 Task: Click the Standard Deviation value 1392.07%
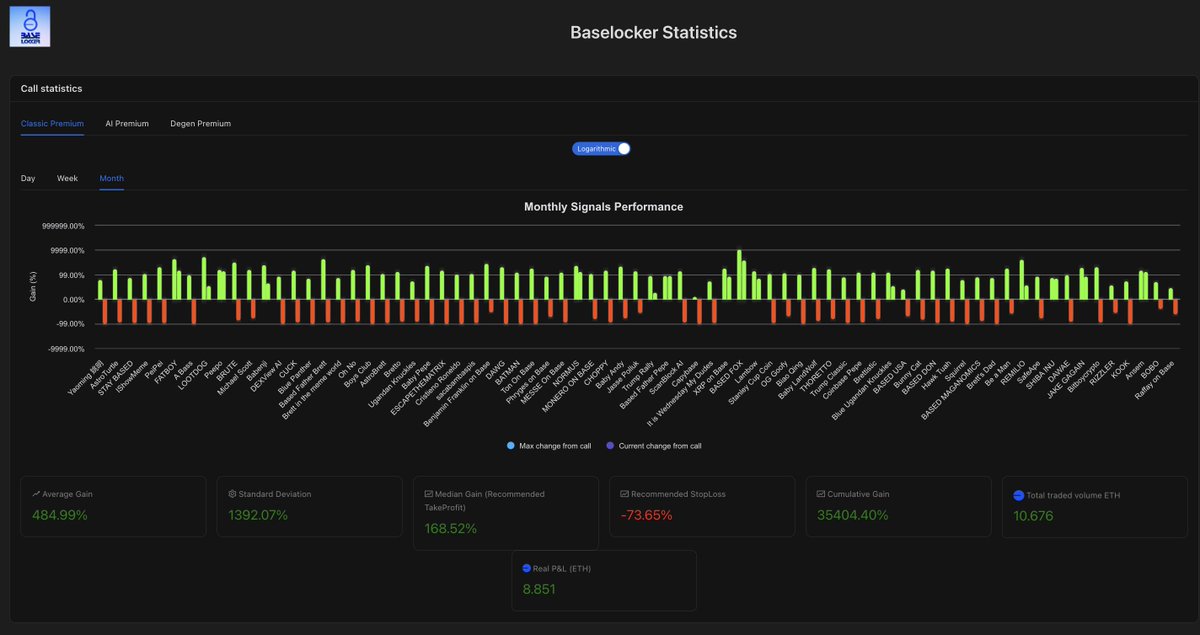pyautogui.click(x=258, y=515)
